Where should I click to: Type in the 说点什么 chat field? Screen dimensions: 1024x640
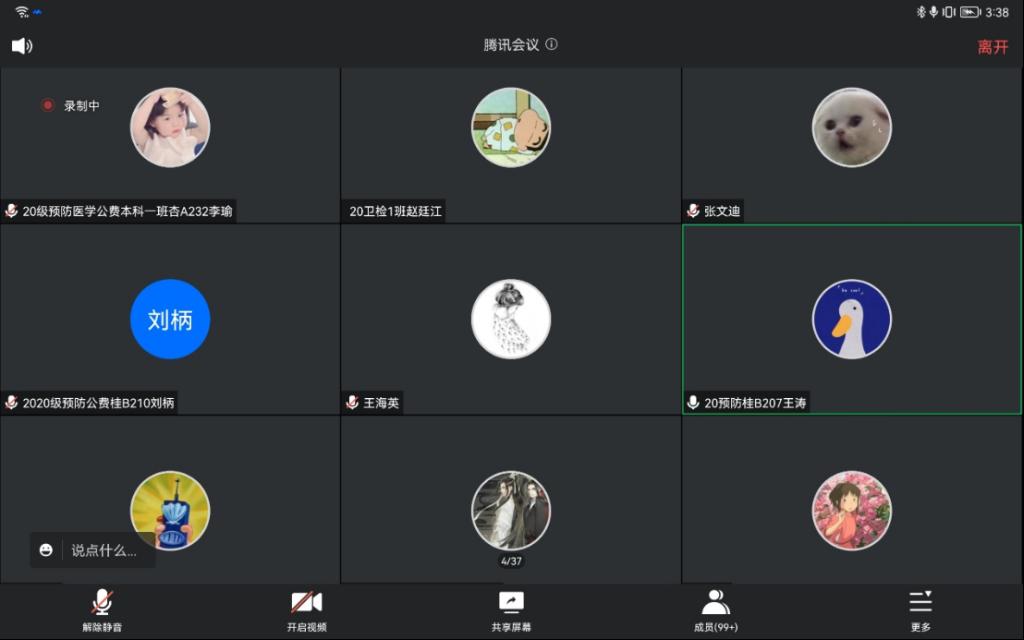[x=104, y=550]
